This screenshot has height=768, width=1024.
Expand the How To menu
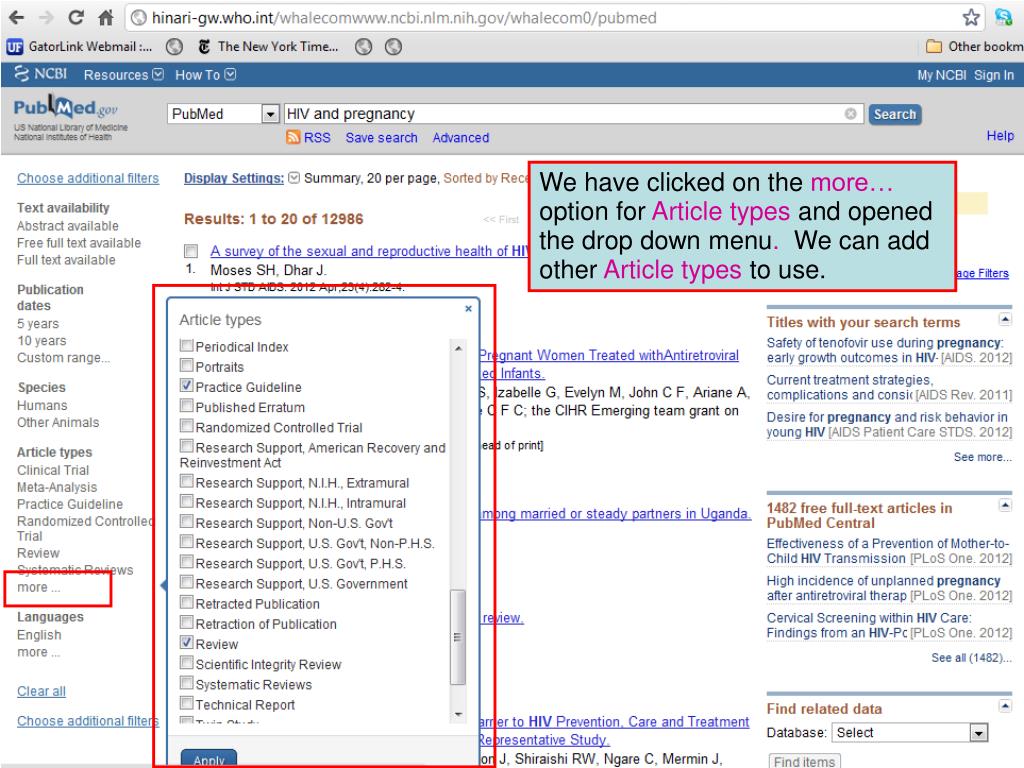click(205, 74)
